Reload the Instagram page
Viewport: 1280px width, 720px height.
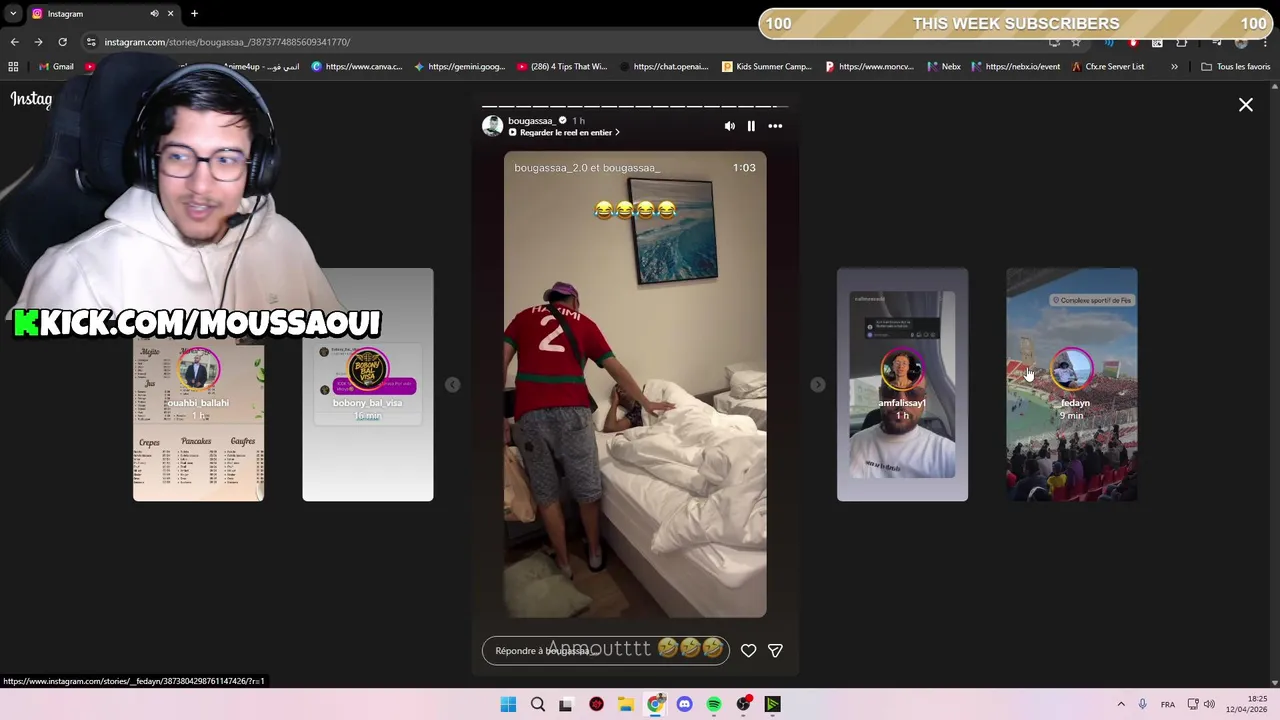tap(62, 42)
